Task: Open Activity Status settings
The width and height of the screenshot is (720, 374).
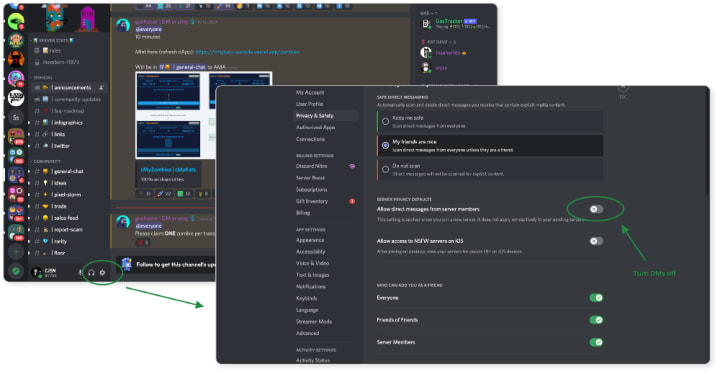Action: (x=313, y=360)
